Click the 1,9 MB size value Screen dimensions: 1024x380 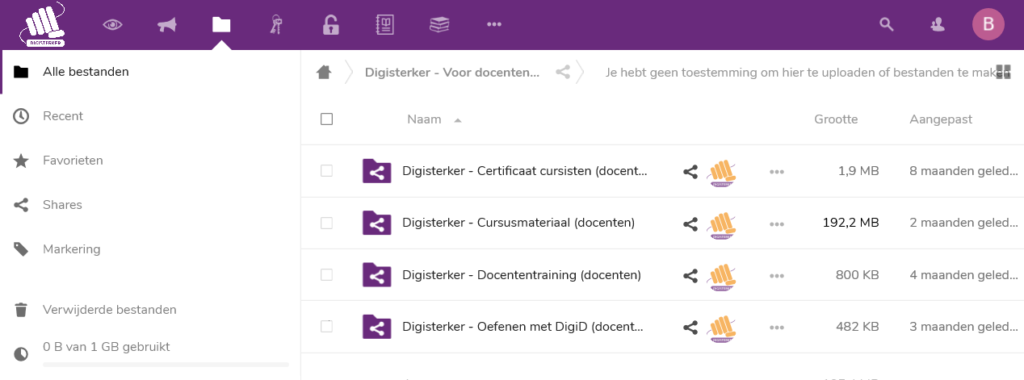coord(859,171)
